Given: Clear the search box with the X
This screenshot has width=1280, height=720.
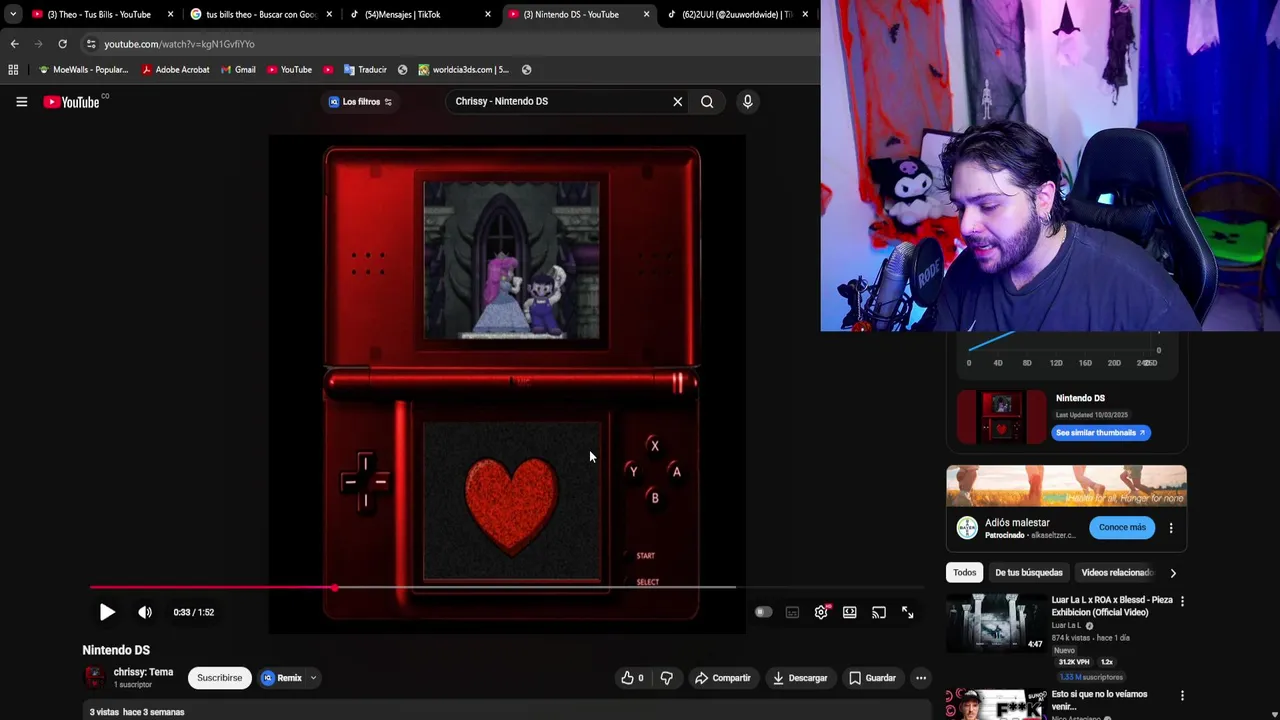Looking at the screenshot, I should 677,101.
